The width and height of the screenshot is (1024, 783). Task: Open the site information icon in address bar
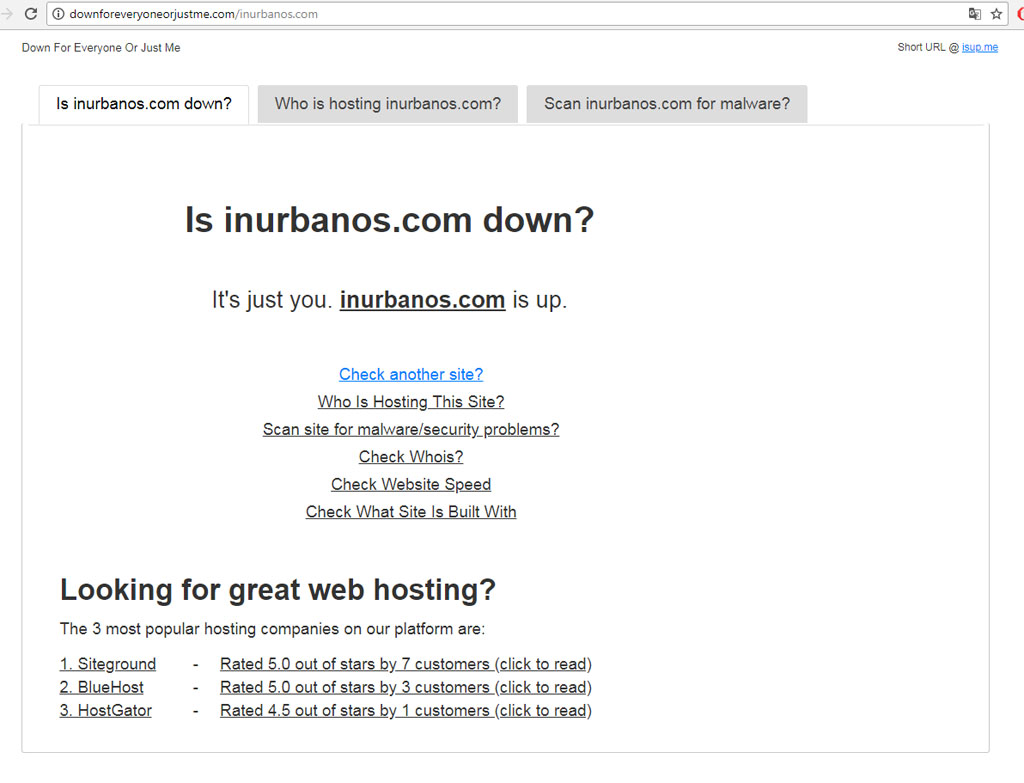[x=58, y=14]
